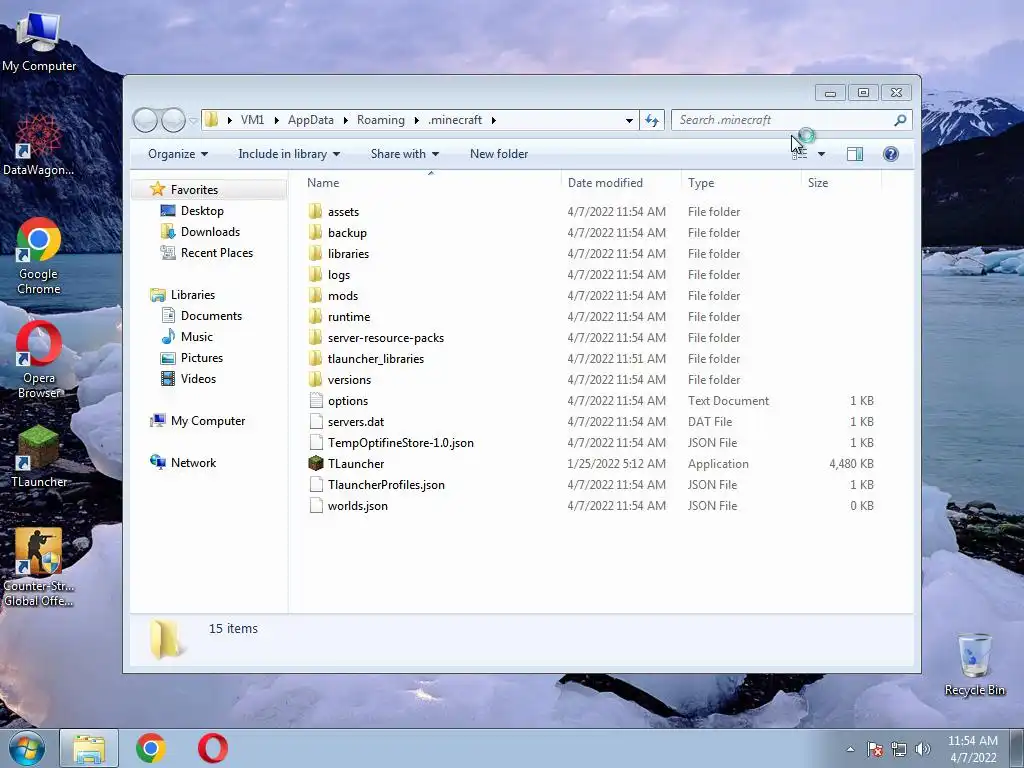Open Videos library
This screenshot has width=1024, height=768.
pyautogui.click(x=198, y=379)
